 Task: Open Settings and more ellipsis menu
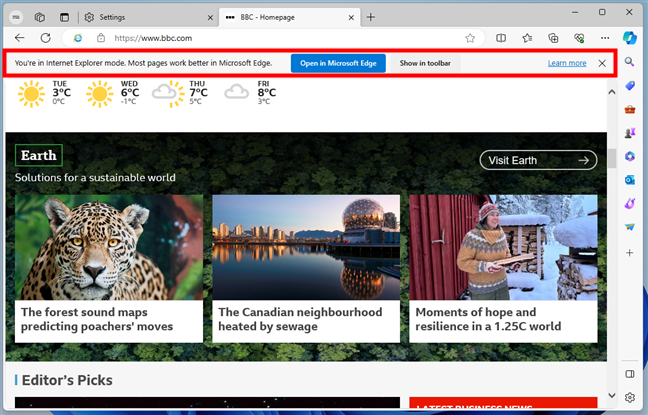[x=605, y=38]
